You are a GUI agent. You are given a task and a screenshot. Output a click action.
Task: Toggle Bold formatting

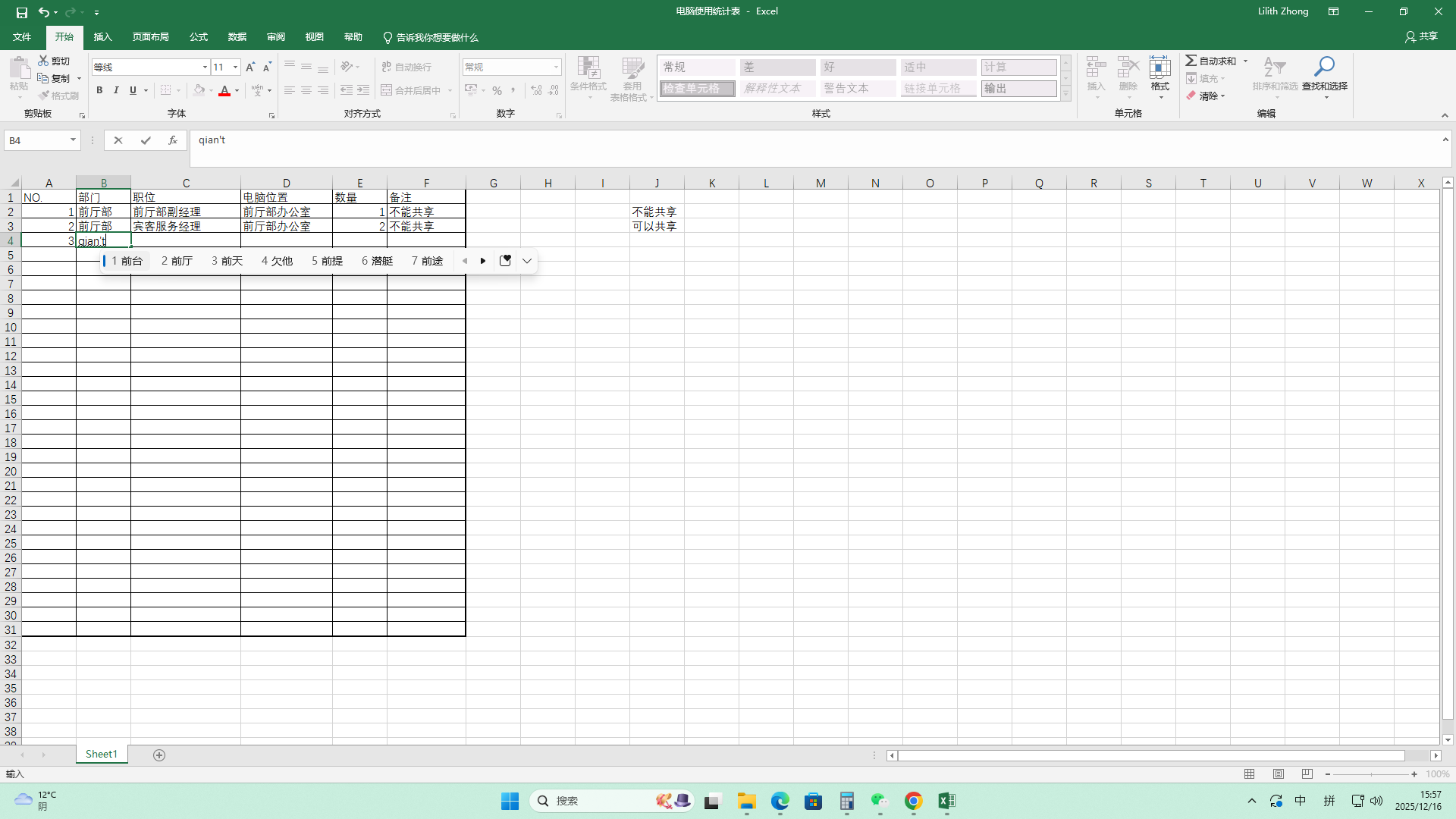tap(99, 90)
